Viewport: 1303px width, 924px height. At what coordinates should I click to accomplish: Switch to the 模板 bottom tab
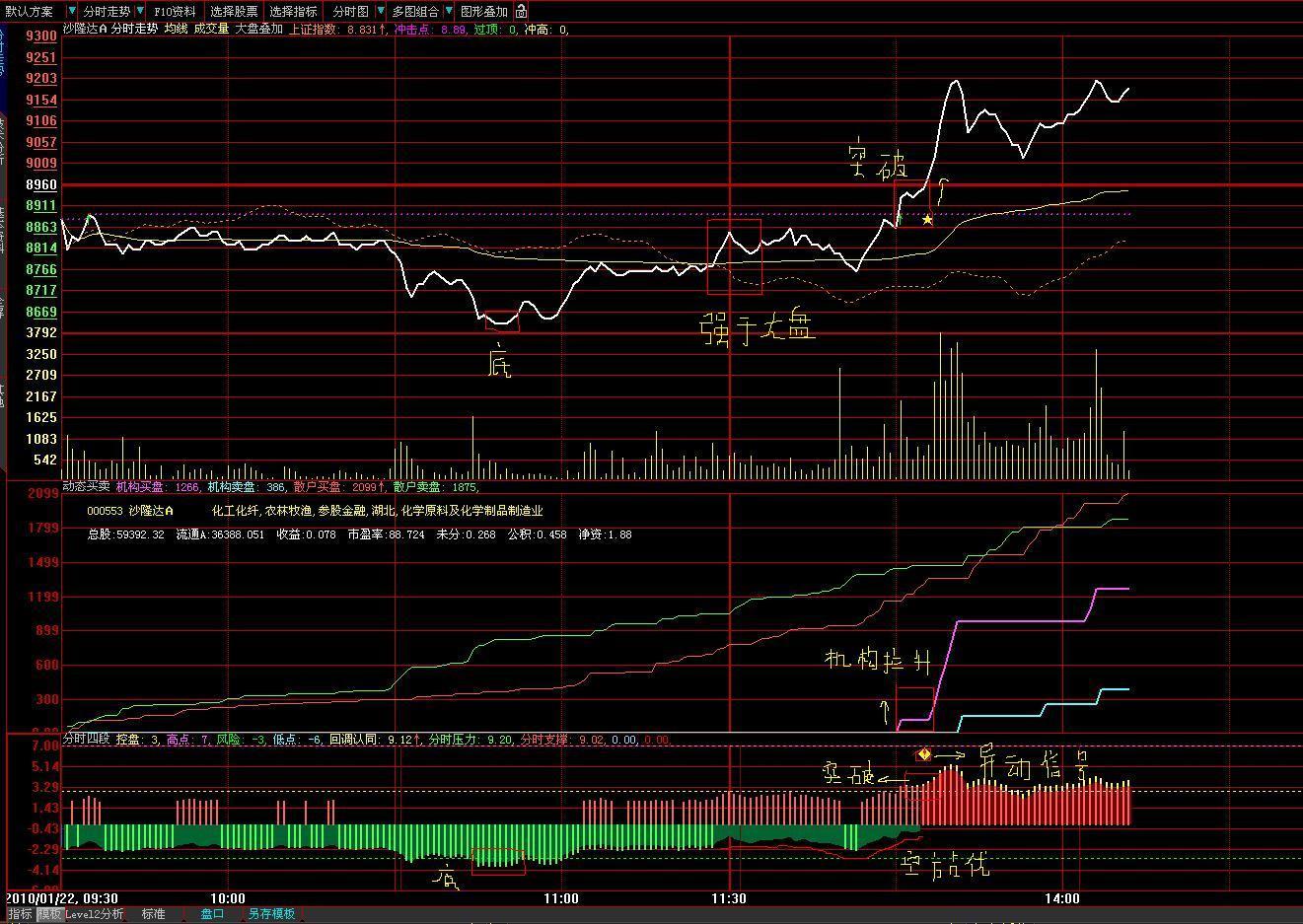point(49,914)
